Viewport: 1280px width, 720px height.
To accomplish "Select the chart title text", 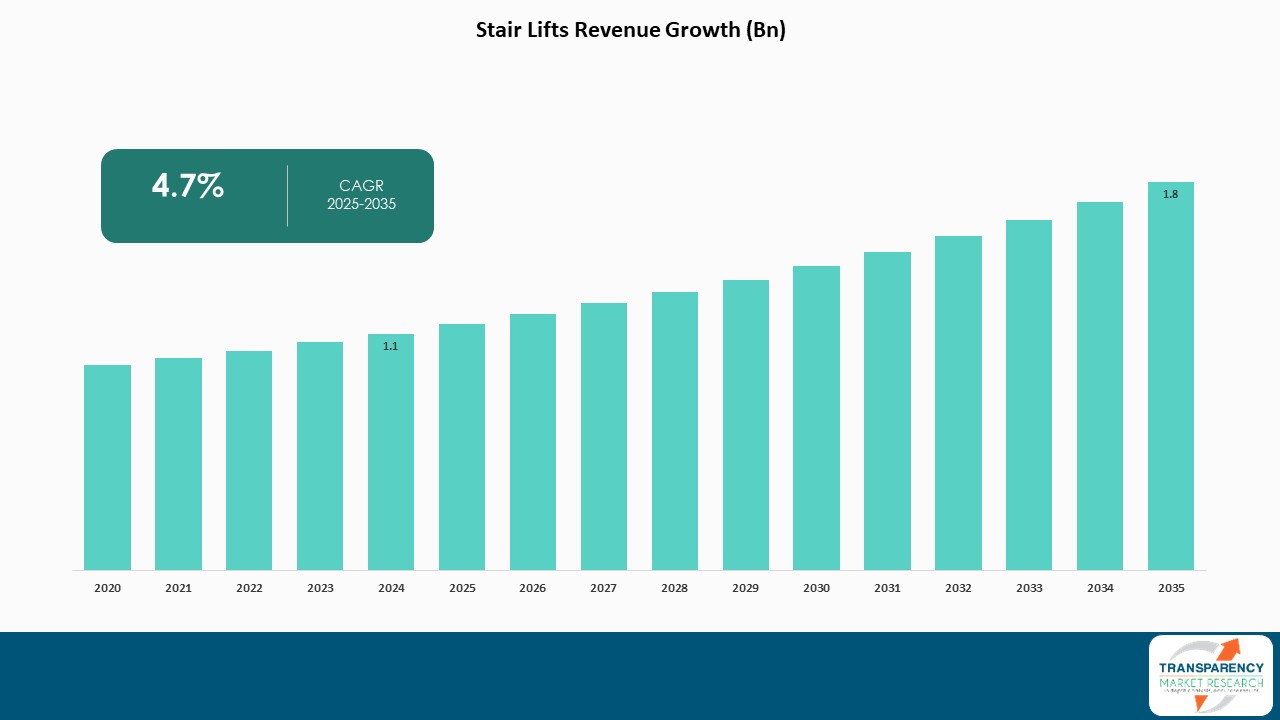I will pyautogui.click(x=630, y=30).
